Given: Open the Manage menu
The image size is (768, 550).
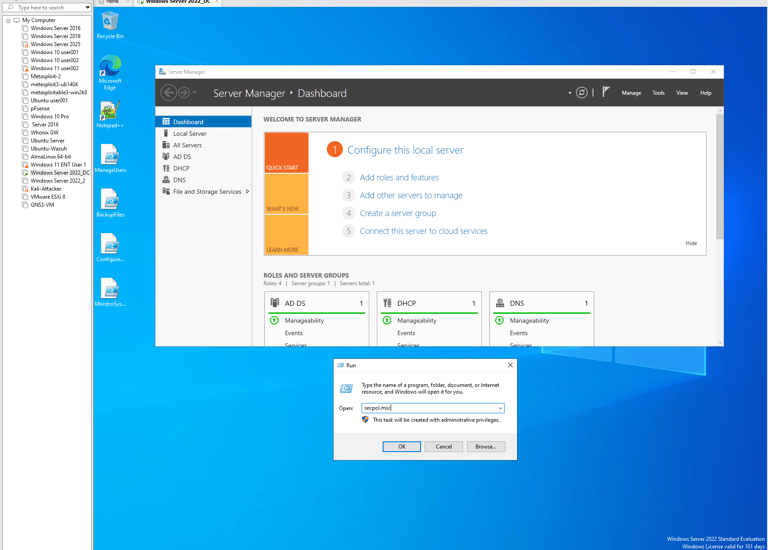Looking at the screenshot, I should coord(631,93).
